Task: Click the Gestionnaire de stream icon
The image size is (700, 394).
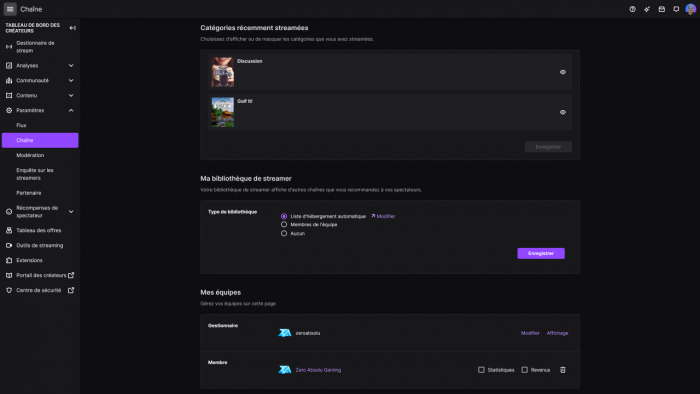Action: (x=9, y=46)
